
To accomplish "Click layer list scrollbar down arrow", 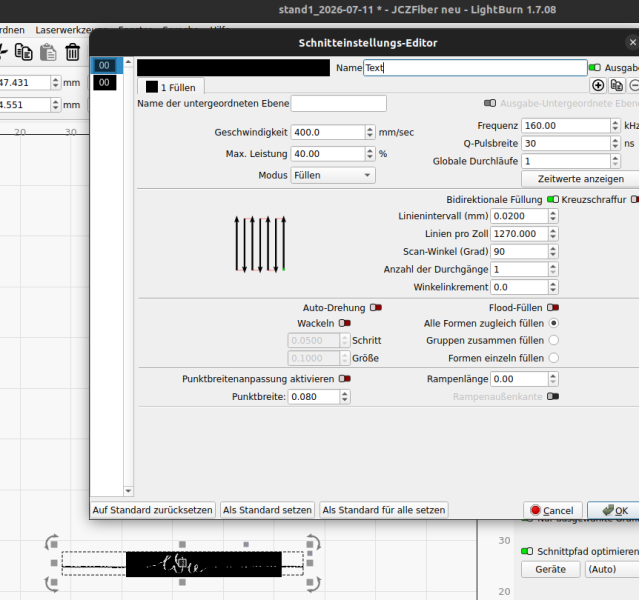I will point(128,491).
